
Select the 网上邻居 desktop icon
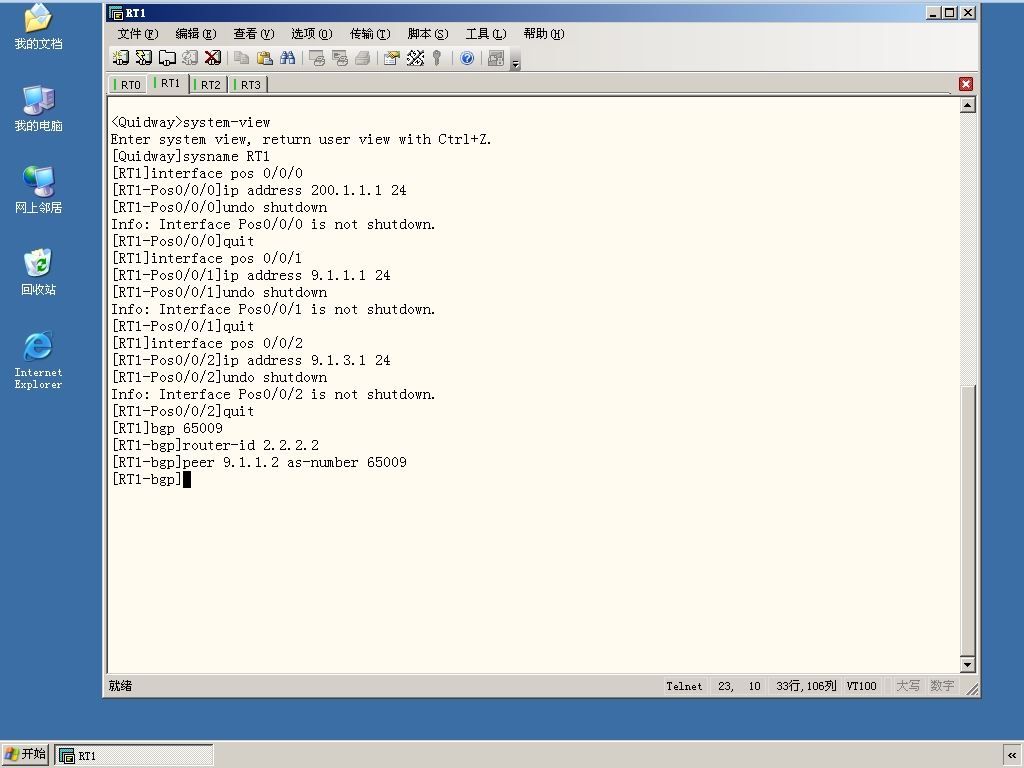tap(39, 190)
